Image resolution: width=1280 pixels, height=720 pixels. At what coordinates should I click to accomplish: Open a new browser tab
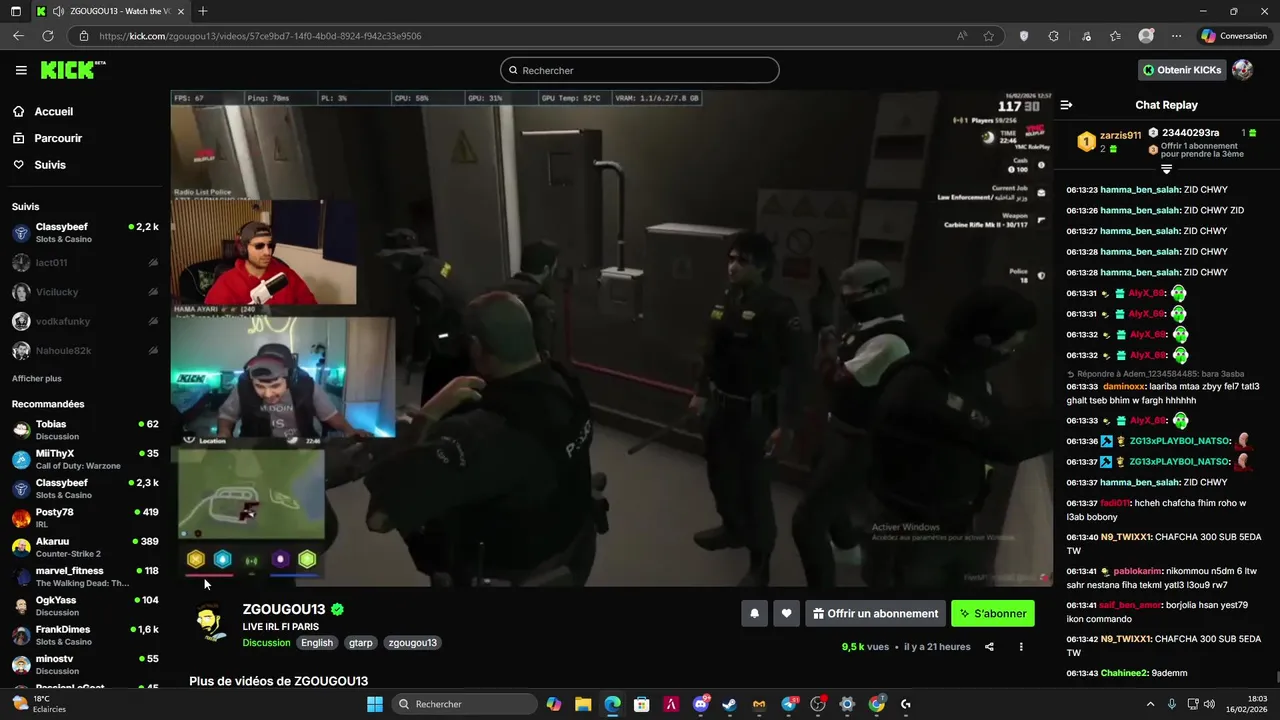(203, 11)
